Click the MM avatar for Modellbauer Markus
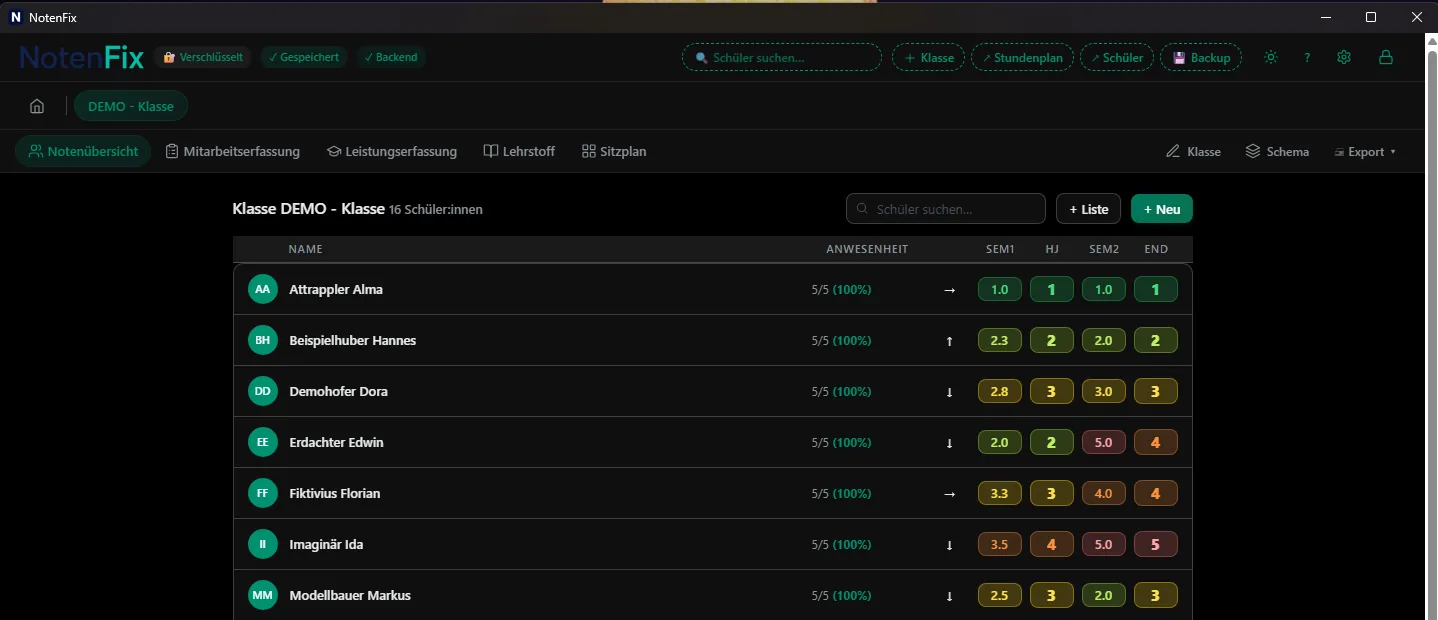The image size is (1438, 620). tap(263, 595)
